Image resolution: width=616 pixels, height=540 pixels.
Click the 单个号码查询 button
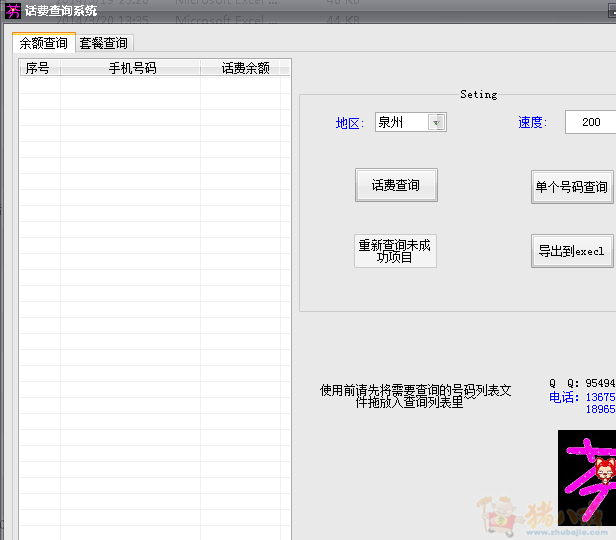[572, 187]
